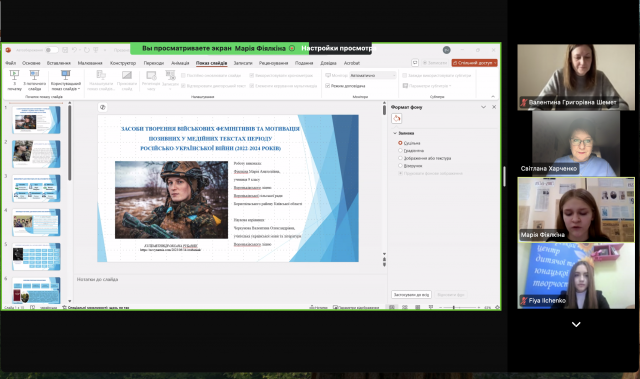Show more Zoom participants chevron
Image resolution: width=640 pixels, height=379 pixels.
click(576, 324)
